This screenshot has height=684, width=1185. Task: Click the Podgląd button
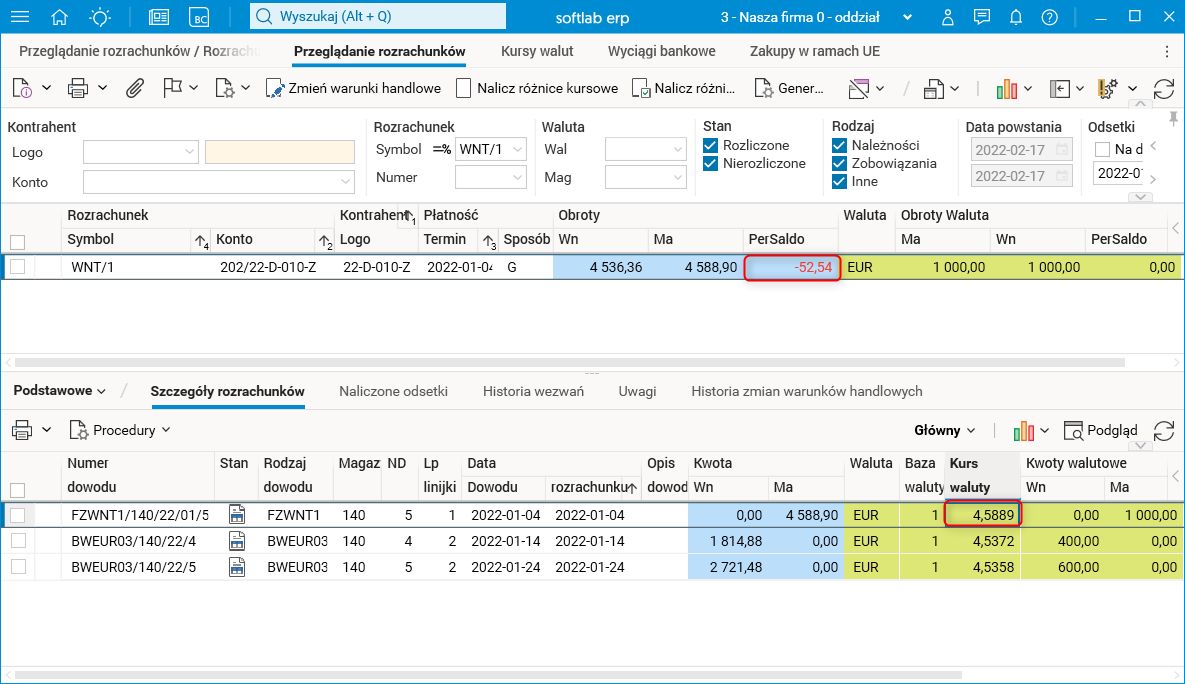tap(1100, 430)
